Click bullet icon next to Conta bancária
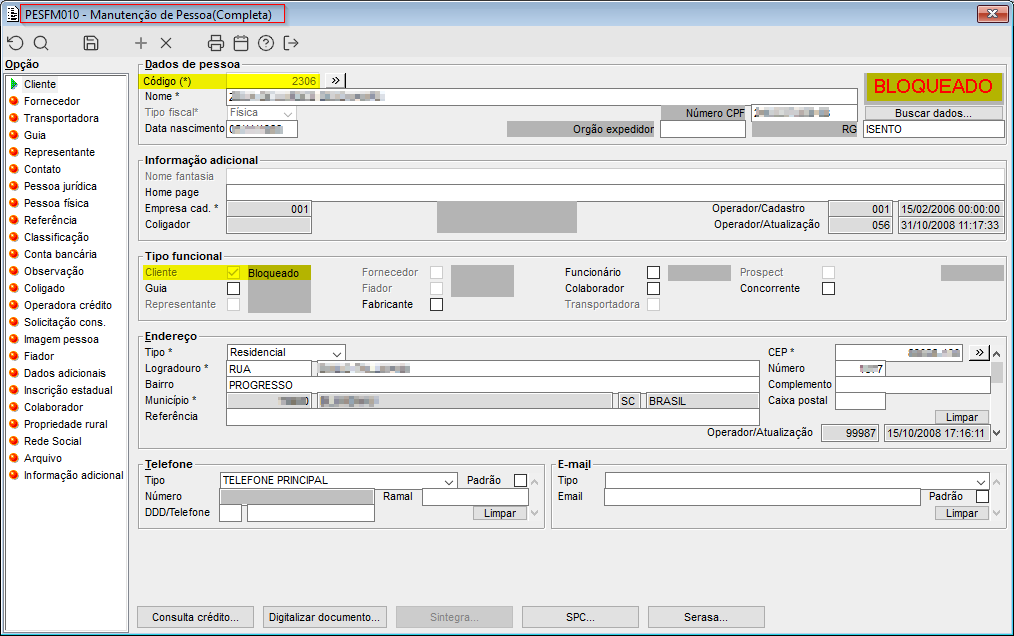 pyautogui.click(x=14, y=254)
